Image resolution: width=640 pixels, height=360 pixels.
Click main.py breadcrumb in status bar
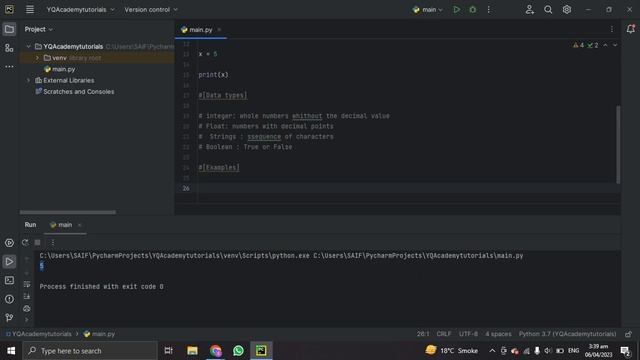pyautogui.click(x=99, y=334)
